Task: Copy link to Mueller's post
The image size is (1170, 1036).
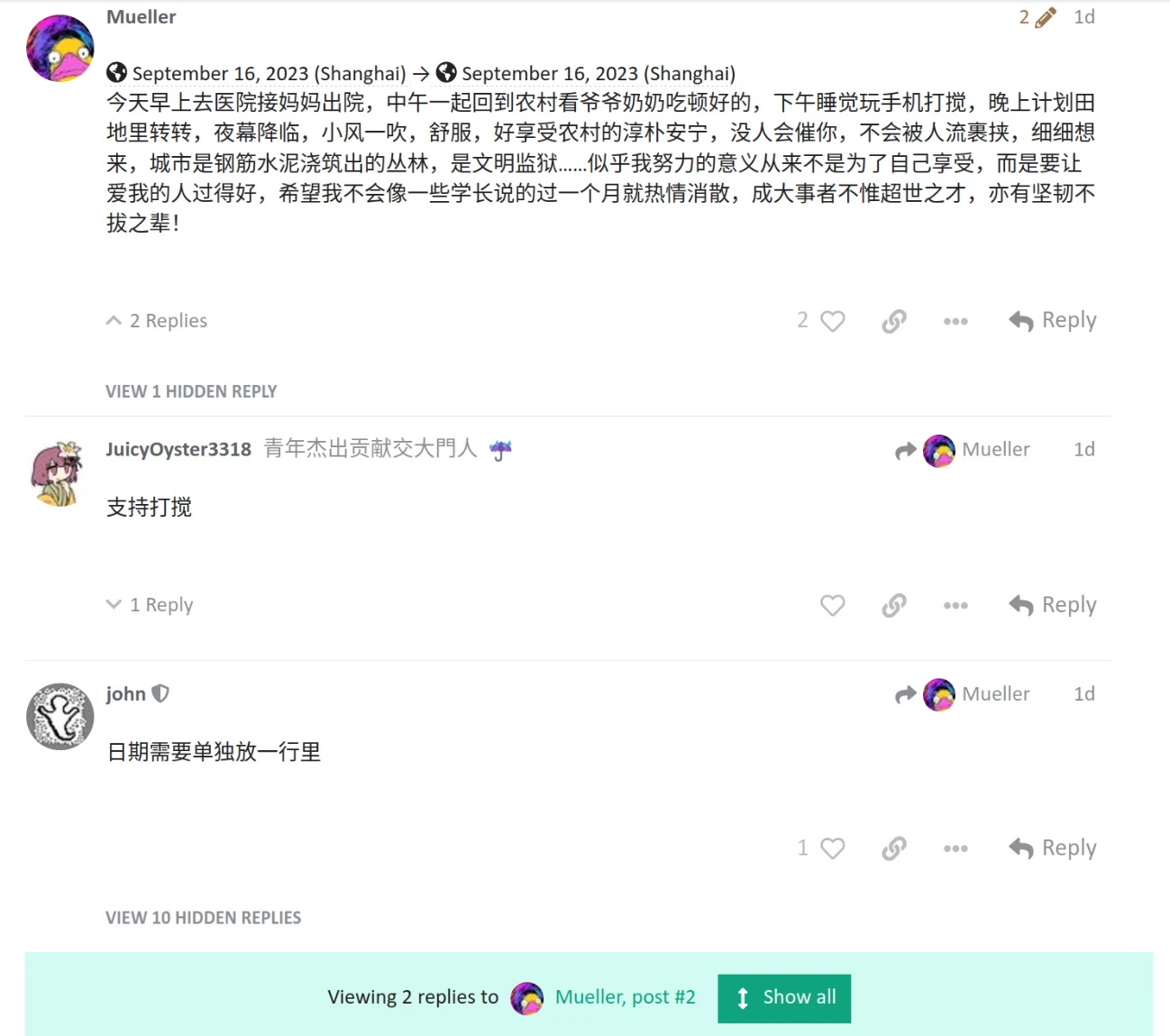Action: (893, 321)
